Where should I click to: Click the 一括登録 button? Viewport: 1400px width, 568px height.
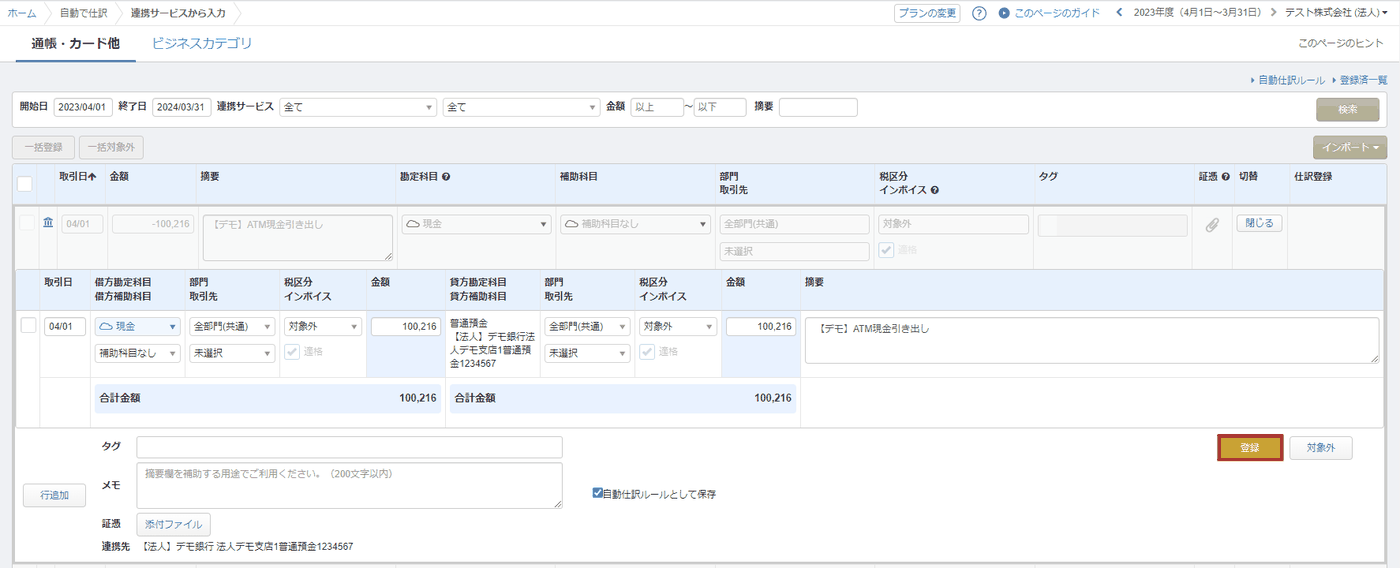(x=44, y=147)
